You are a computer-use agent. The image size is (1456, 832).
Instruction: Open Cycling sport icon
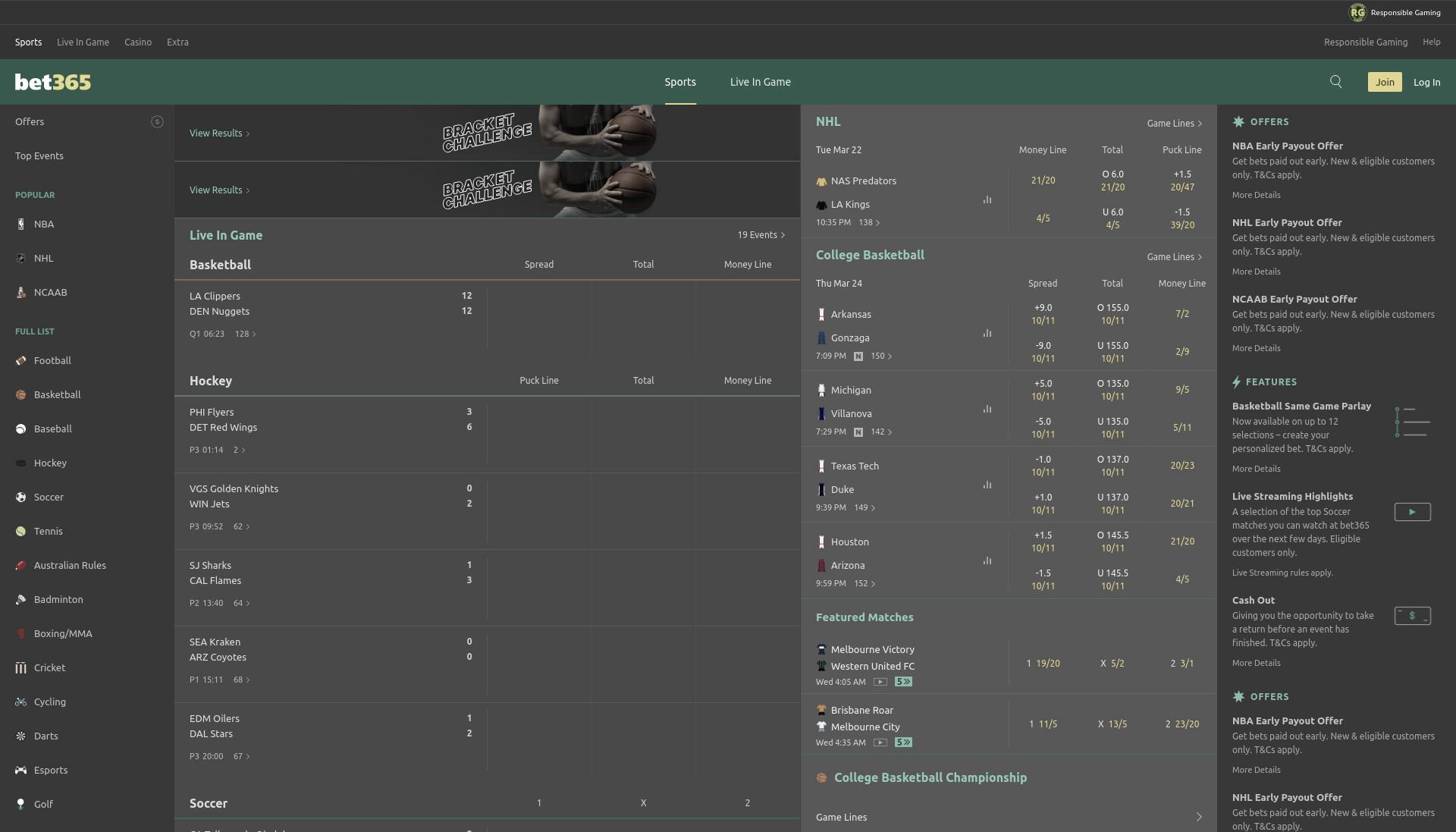[x=21, y=702]
